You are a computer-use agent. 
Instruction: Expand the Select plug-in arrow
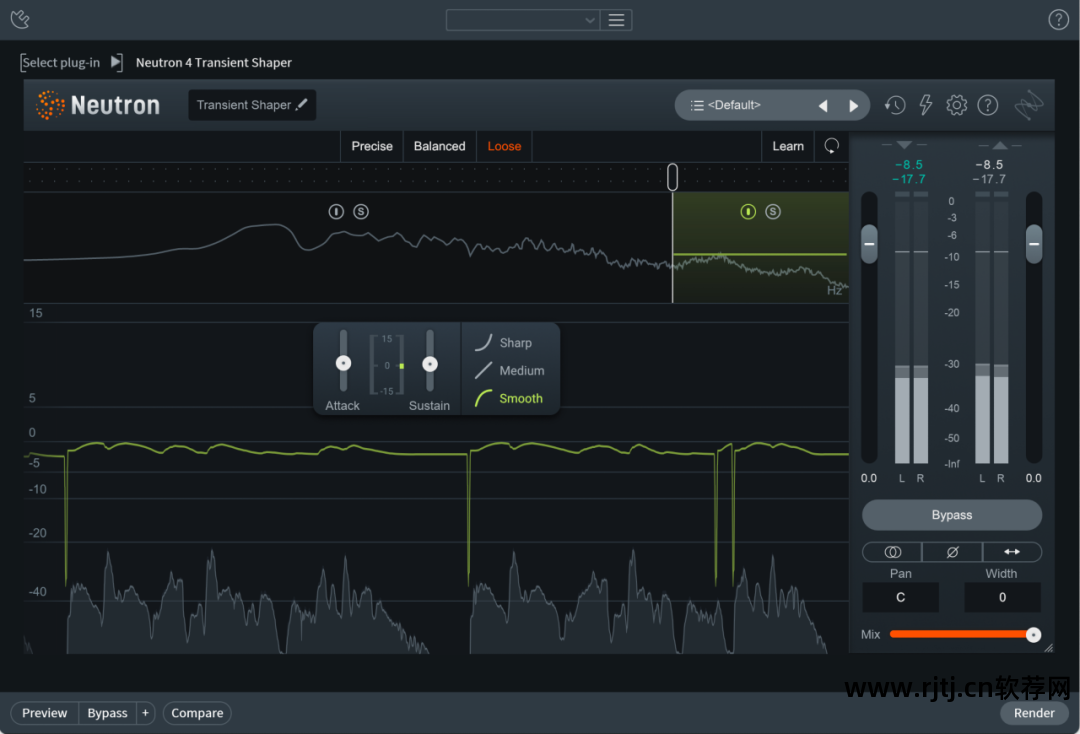click(x=116, y=62)
